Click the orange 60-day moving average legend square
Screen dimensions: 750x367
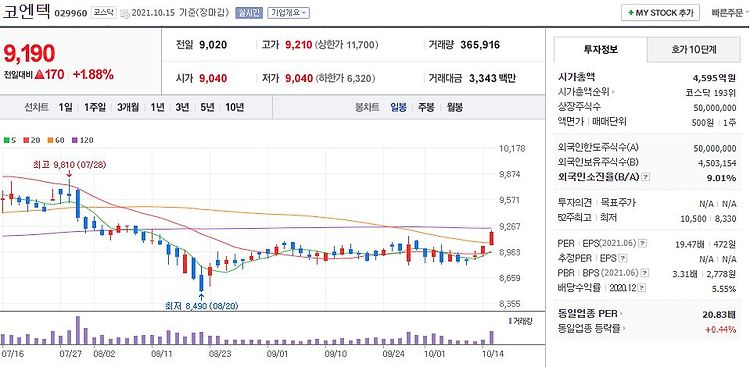50,140
